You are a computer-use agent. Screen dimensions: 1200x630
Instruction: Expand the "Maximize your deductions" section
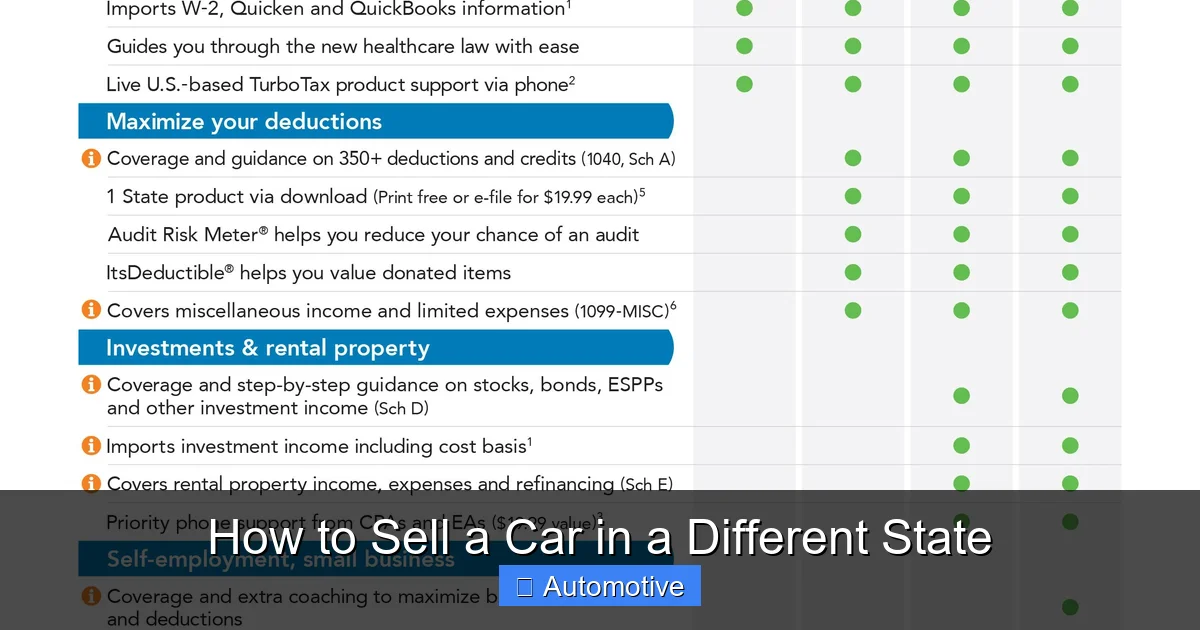(375, 120)
